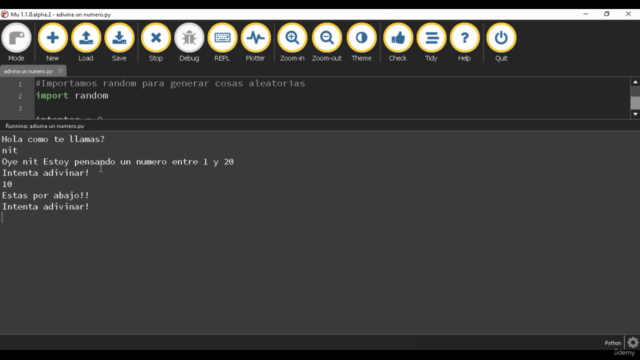
Task: Click output text 'Estas por abajo!!'
Action: 45,196
